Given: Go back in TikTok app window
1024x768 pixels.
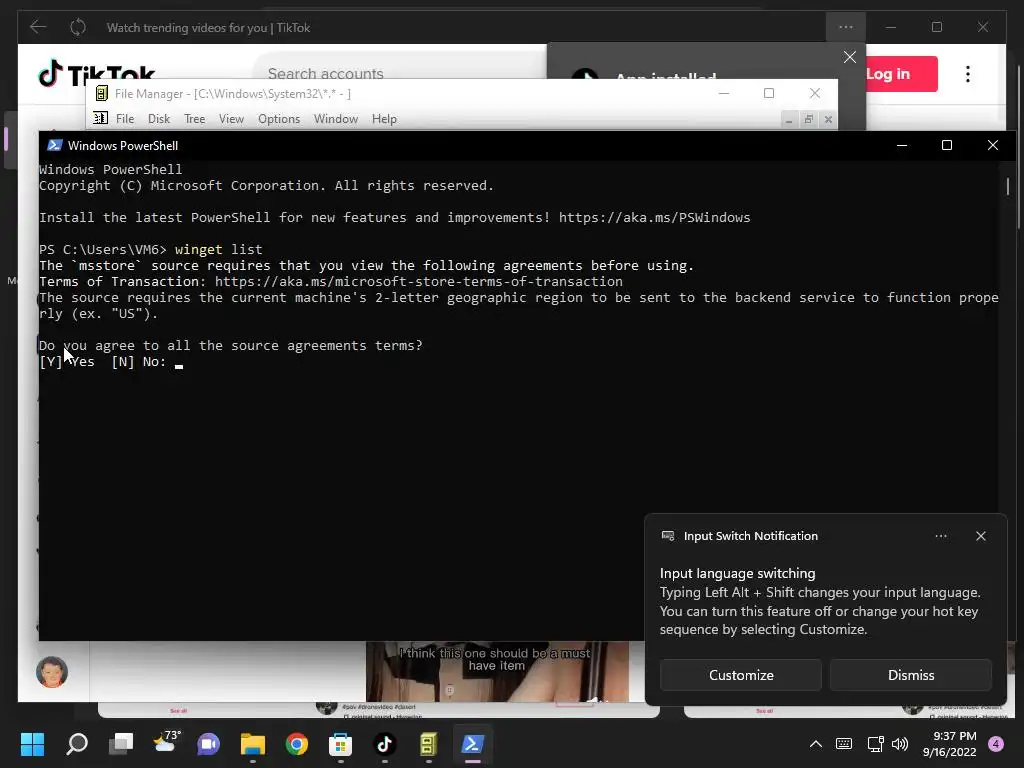Looking at the screenshot, I should pyautogui.click(x=38, y=27).
